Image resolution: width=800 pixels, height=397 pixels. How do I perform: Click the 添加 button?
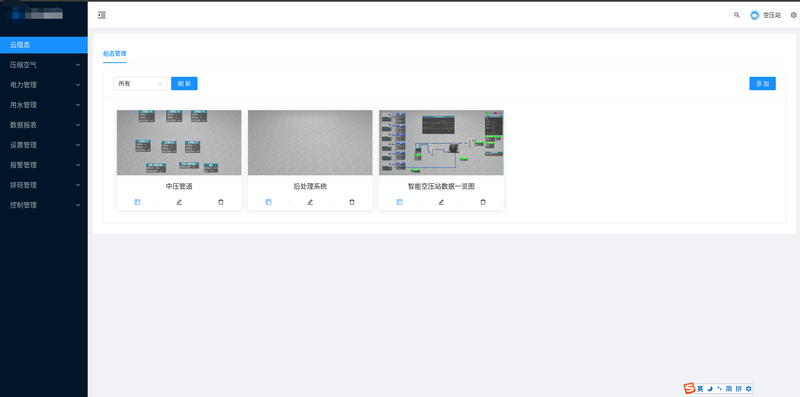click(x=762, y=84)
